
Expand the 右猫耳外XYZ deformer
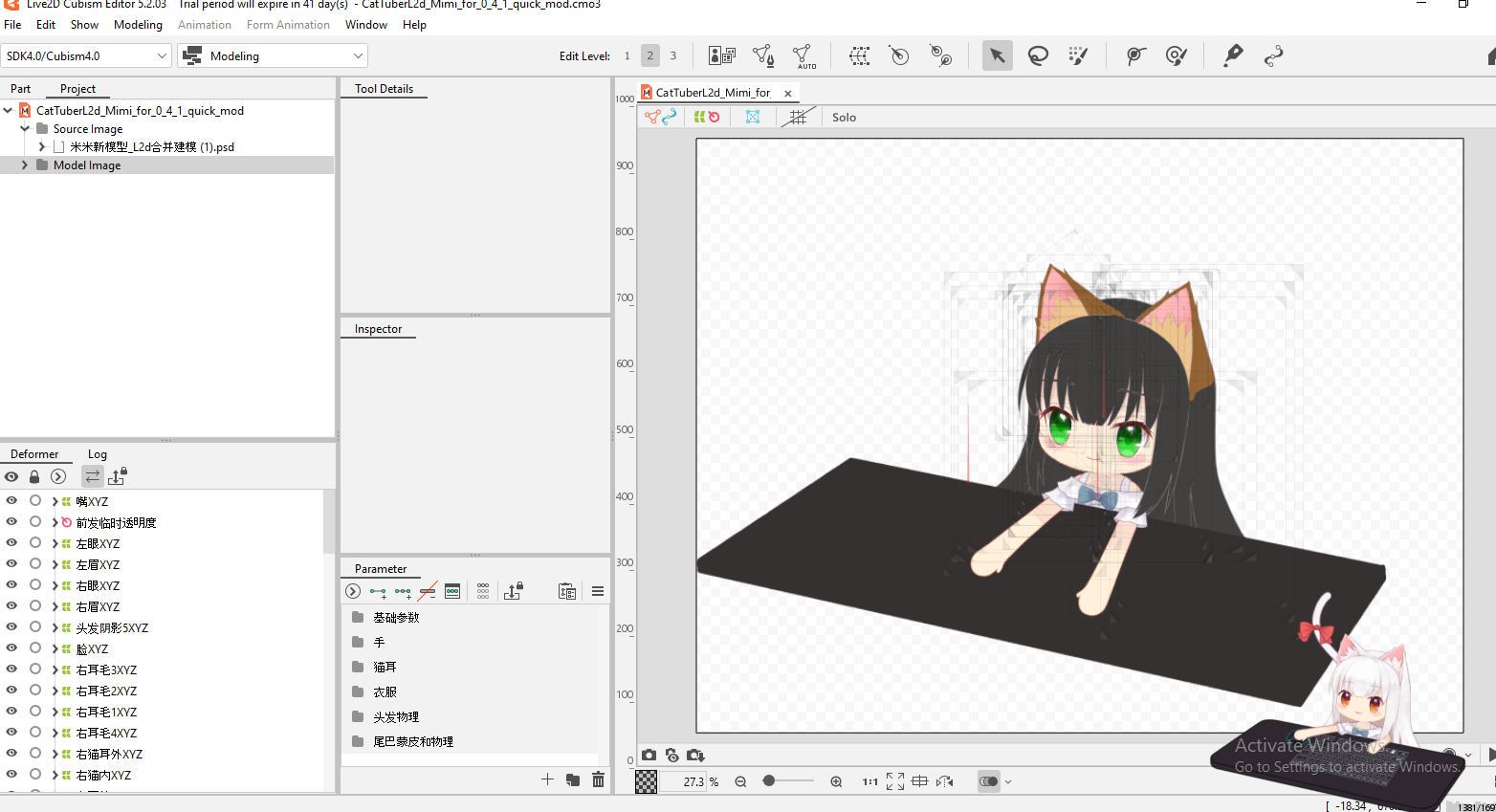tap(55, 754)
